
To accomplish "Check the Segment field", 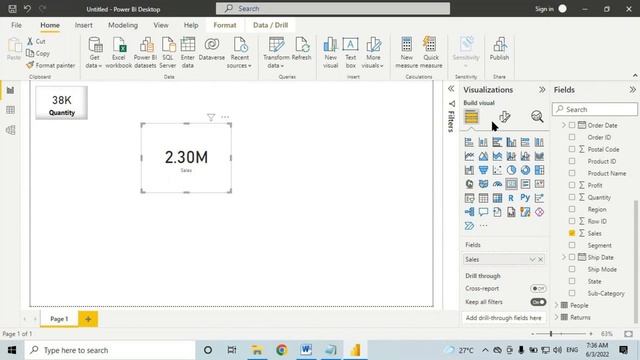I will [x=572, y=245].
